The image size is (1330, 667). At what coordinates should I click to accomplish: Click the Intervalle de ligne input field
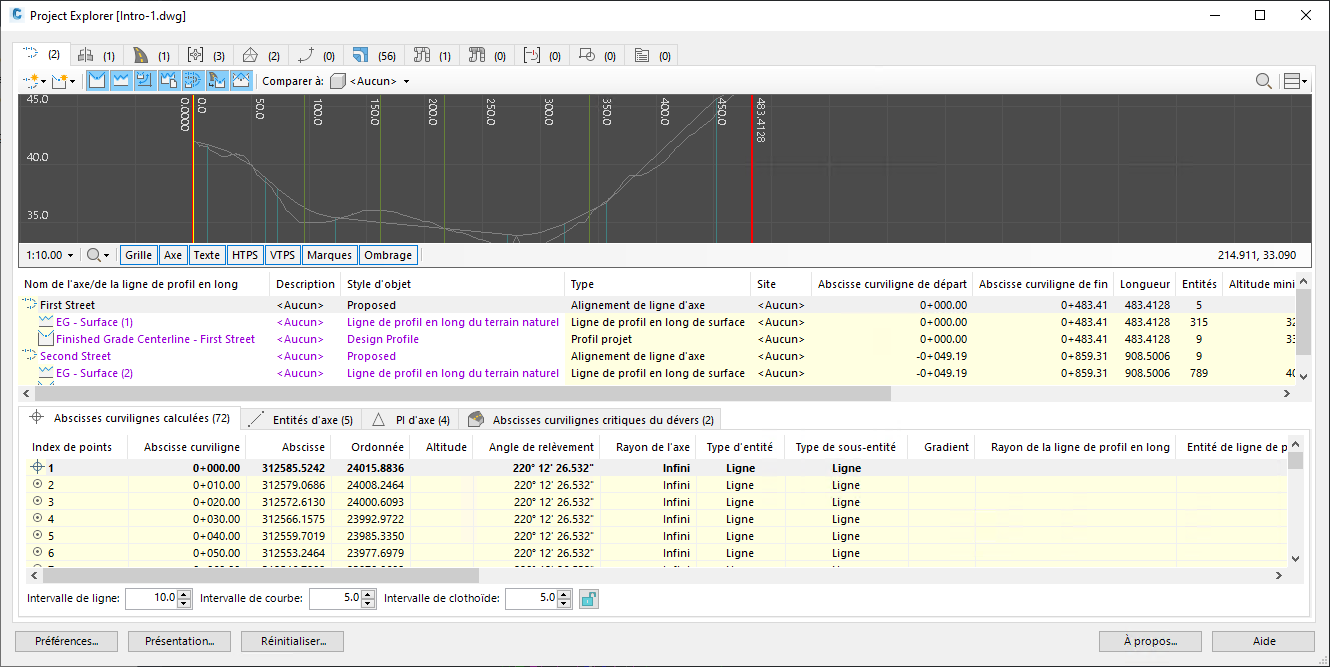tap(150, 598)
